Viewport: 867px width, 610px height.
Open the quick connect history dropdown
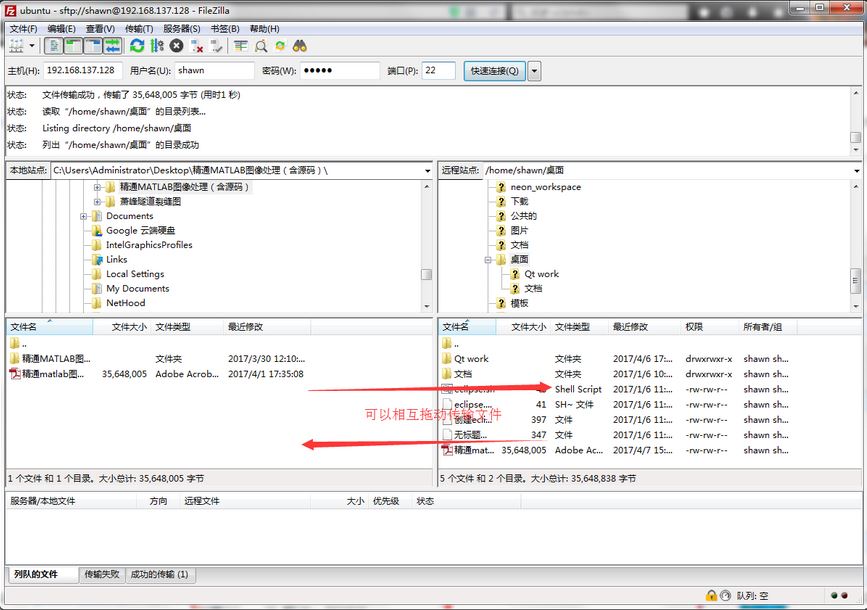coord(534,71)
